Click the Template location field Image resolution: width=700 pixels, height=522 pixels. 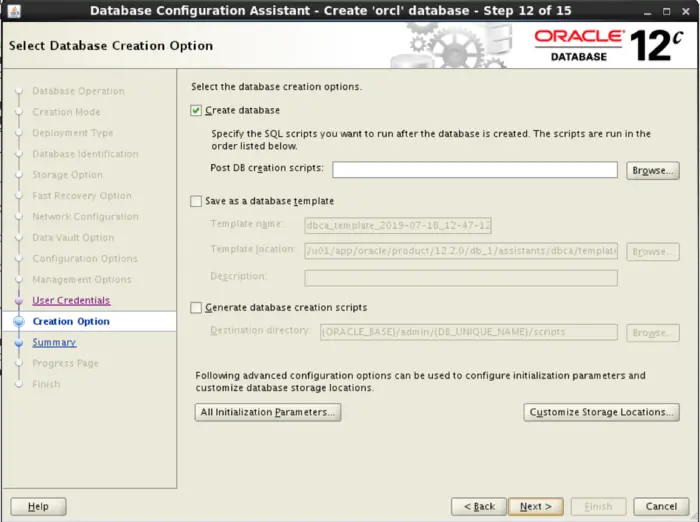point(461,251)
